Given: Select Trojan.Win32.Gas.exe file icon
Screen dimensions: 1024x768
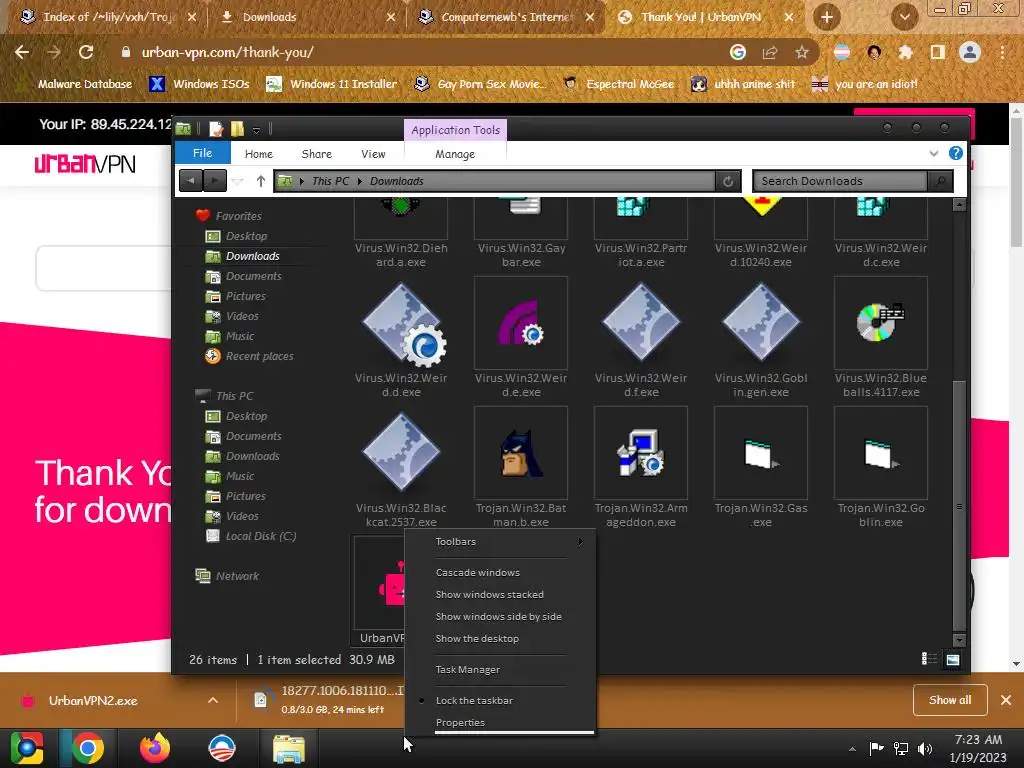Looking at the screenshot, I should click(761, 454).
